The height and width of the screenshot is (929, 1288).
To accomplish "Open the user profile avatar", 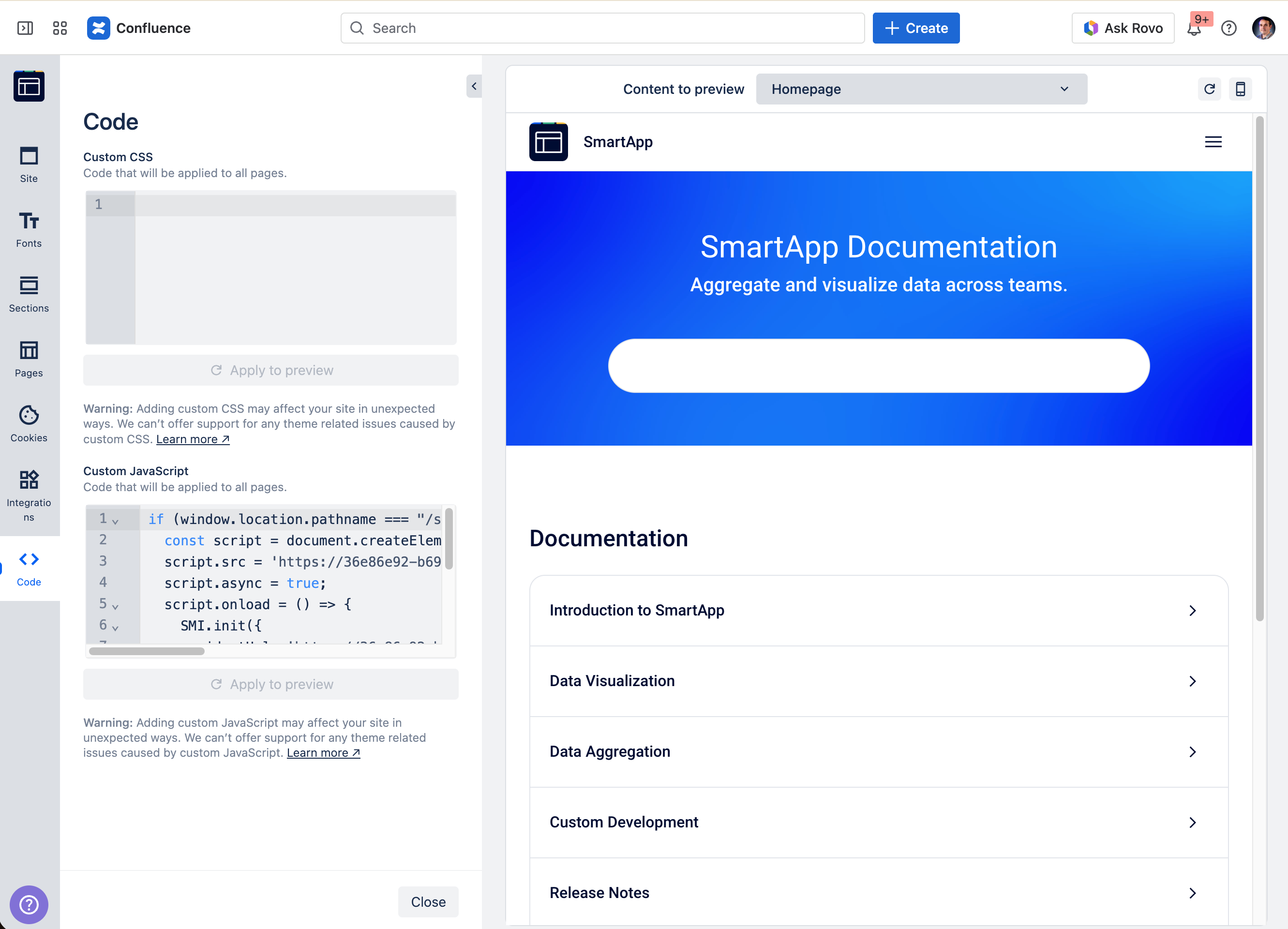I will pyautogui.click(x=1263, y=28).
